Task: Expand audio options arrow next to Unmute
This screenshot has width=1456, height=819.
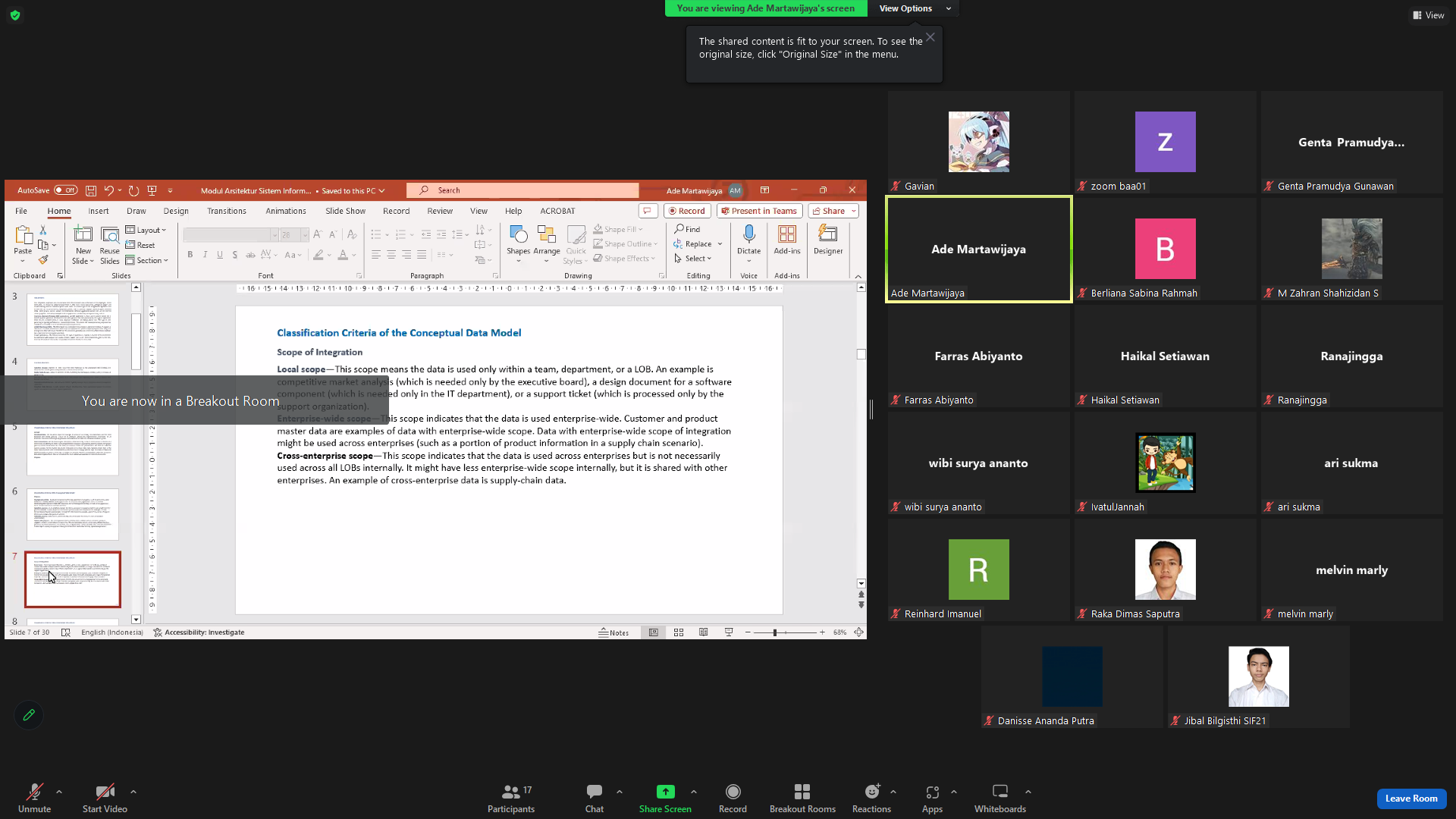Action: point(59,792)
